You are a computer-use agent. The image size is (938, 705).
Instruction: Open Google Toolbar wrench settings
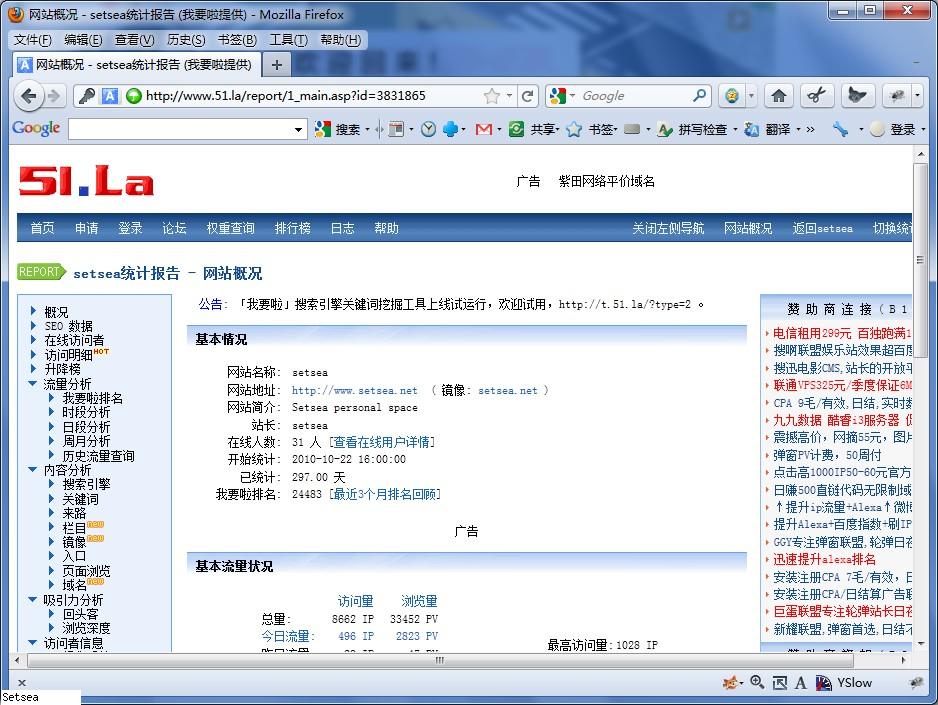pos(840,129)
